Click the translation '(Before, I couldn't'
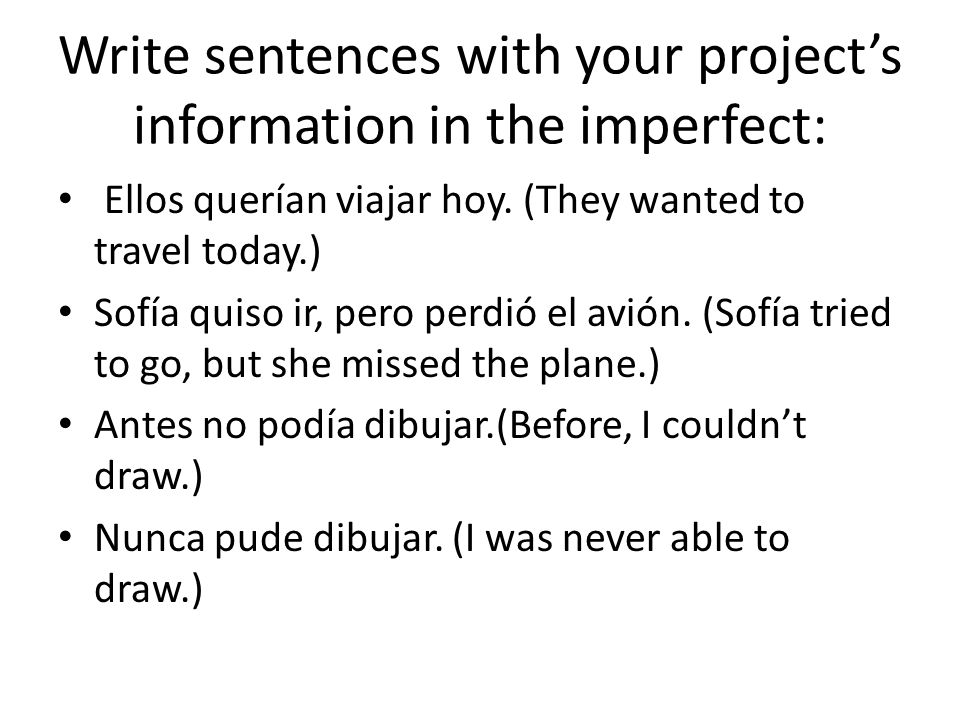 pos(651,426)
